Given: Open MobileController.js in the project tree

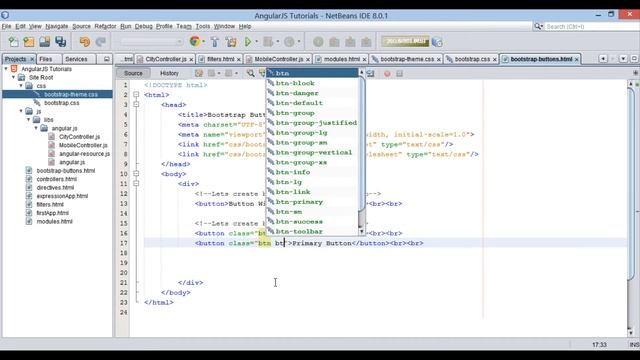Looking at the screenshot, I should [83, 145].
